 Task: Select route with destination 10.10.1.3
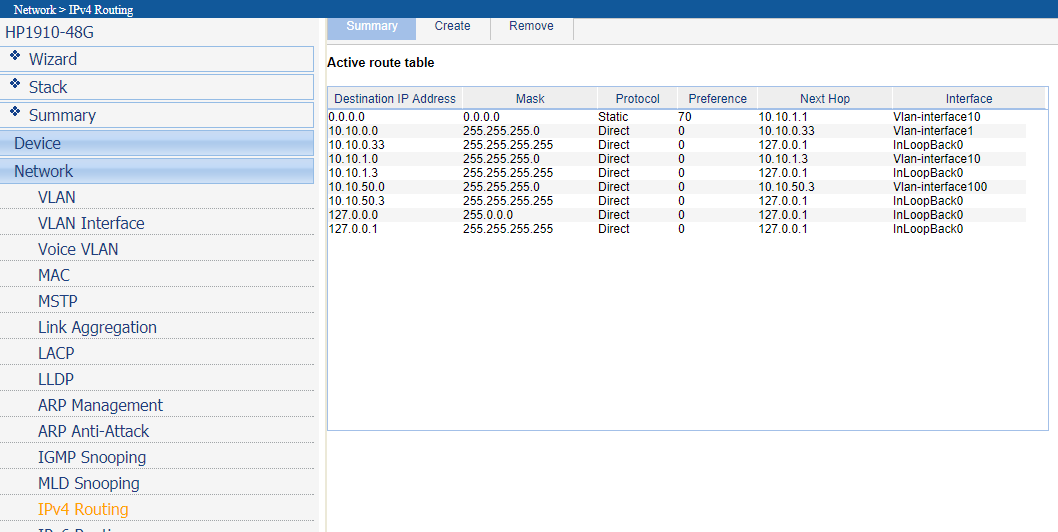point(354,173)
